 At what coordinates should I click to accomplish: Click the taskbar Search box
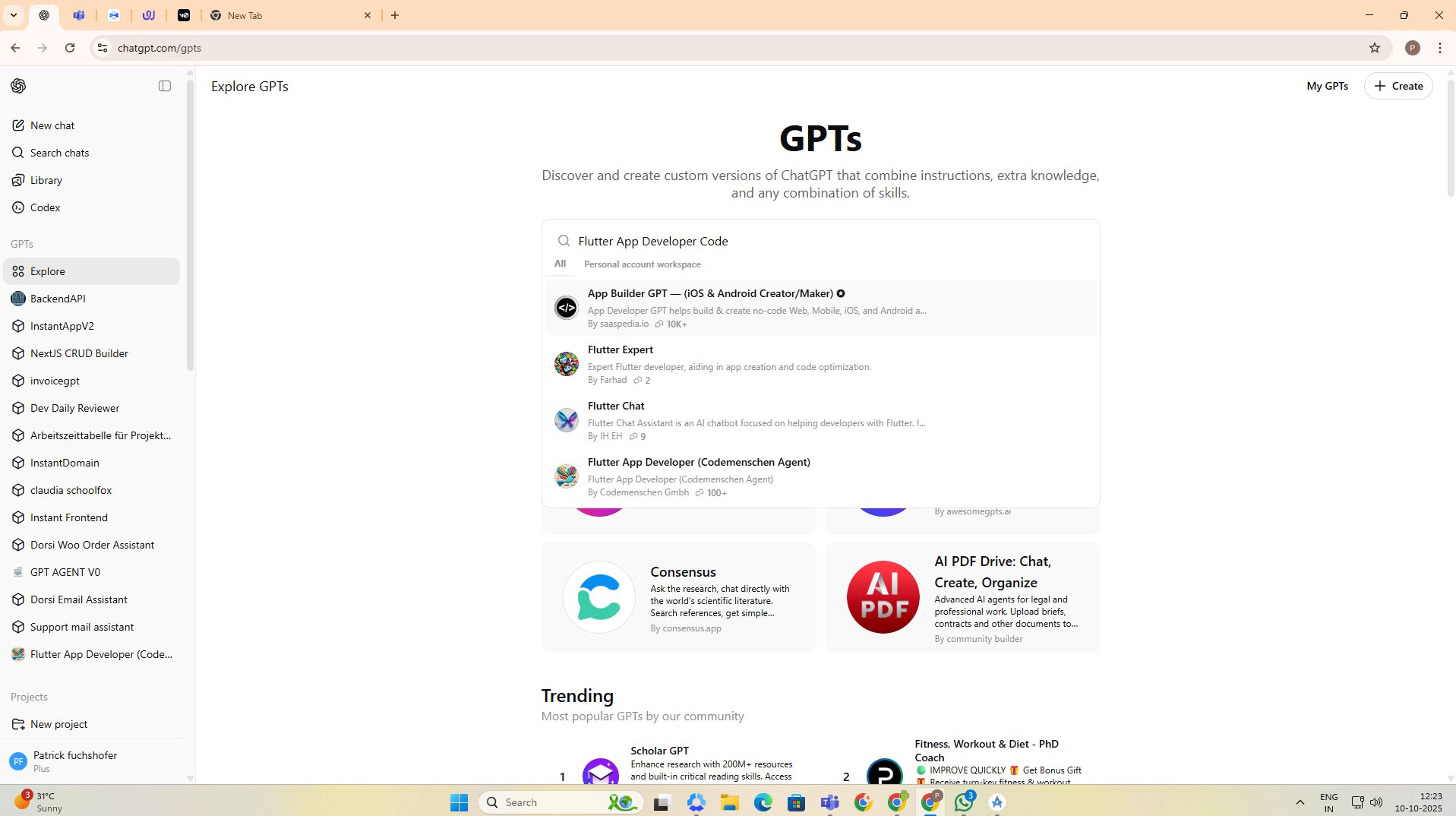coord(561,802)
